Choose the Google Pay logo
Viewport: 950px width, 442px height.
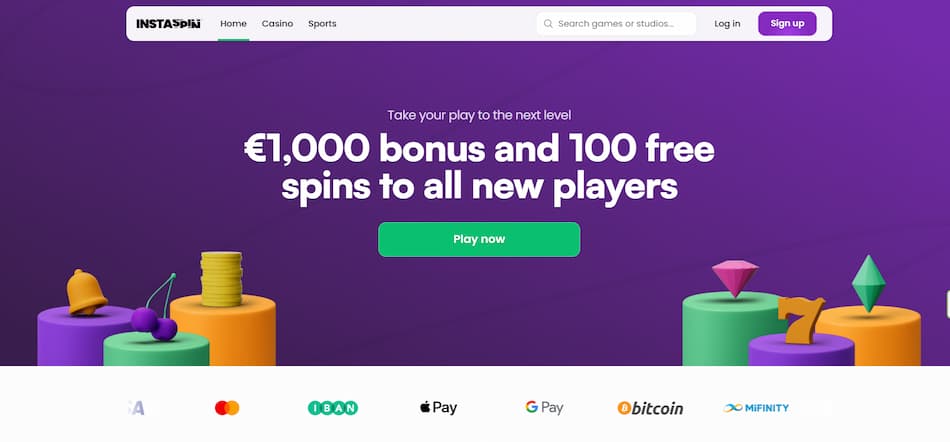(544, 408)
